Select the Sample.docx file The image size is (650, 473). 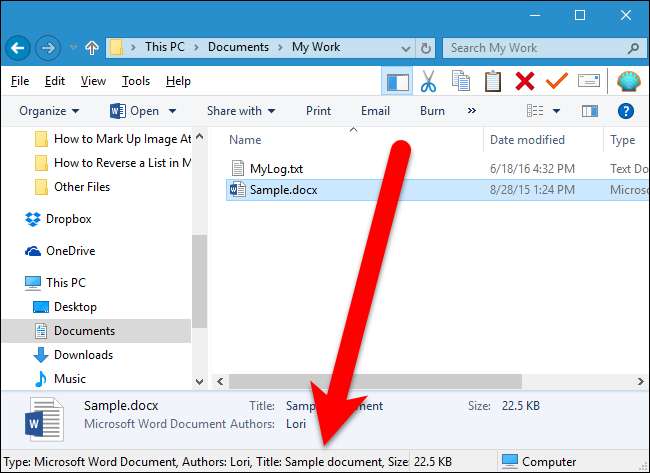[x=437, y=190]
